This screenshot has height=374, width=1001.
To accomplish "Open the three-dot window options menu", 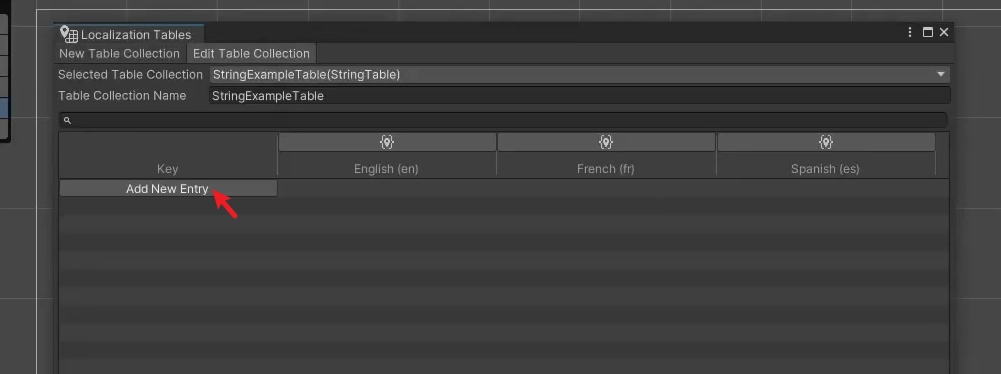I will click(910, 32).
